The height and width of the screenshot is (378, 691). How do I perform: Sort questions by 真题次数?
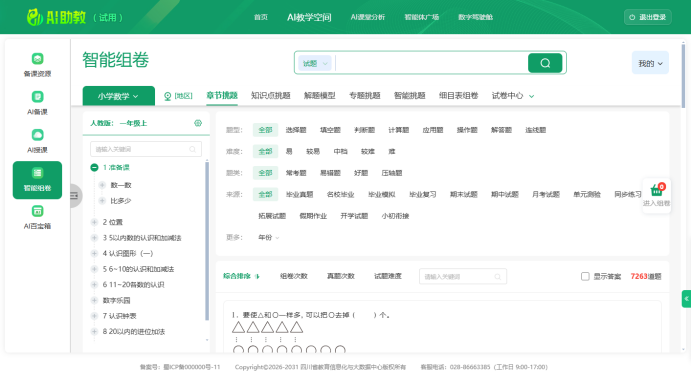340,276
